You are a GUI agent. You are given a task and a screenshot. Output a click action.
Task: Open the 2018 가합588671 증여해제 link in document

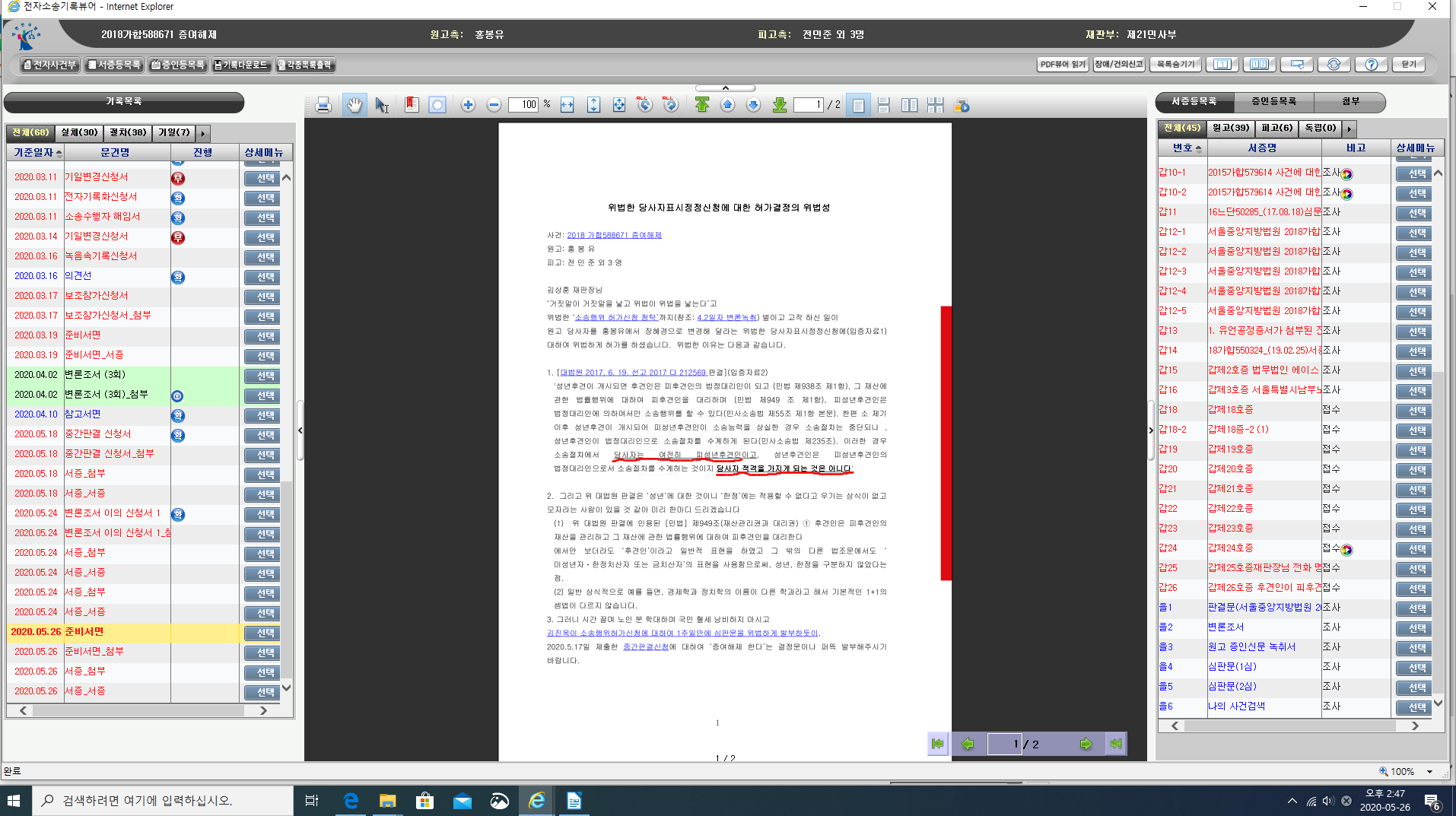coord(614,235)
